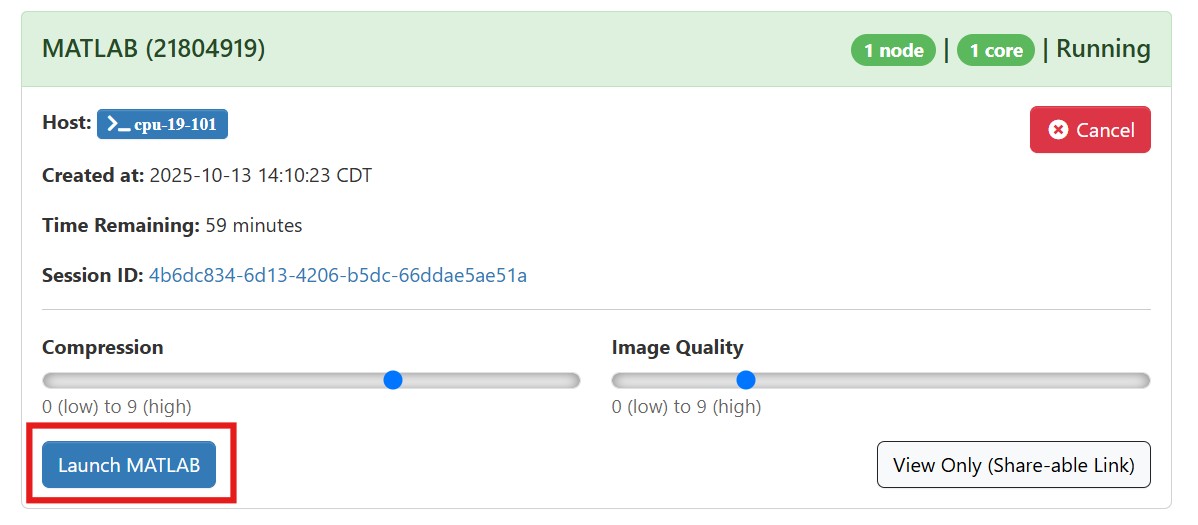Click the Compression slider handle

pyautogui.click(x=393, y=380)
